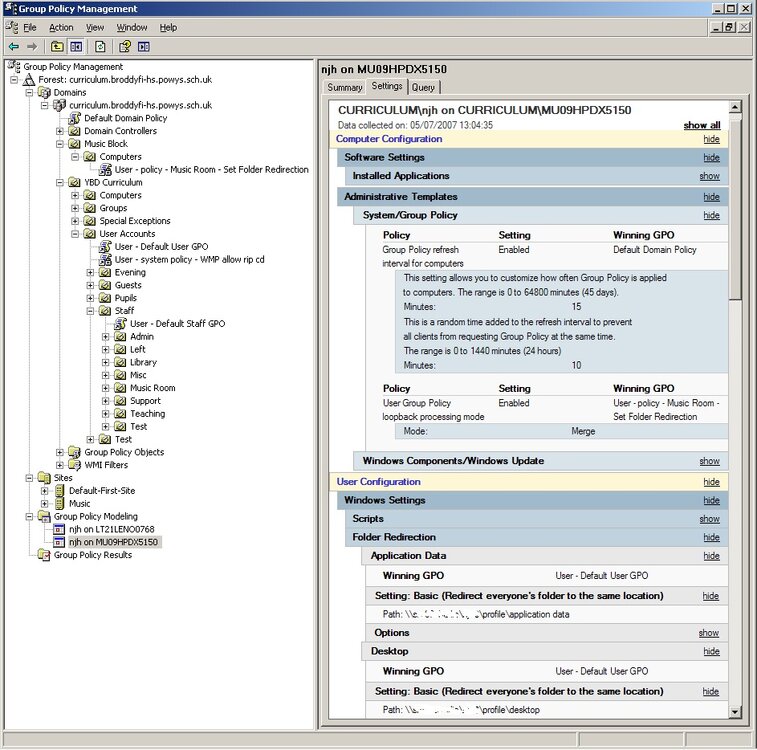Collapse the Staff node
Viewport: 757px width, 750px height.
pos(90,311)
